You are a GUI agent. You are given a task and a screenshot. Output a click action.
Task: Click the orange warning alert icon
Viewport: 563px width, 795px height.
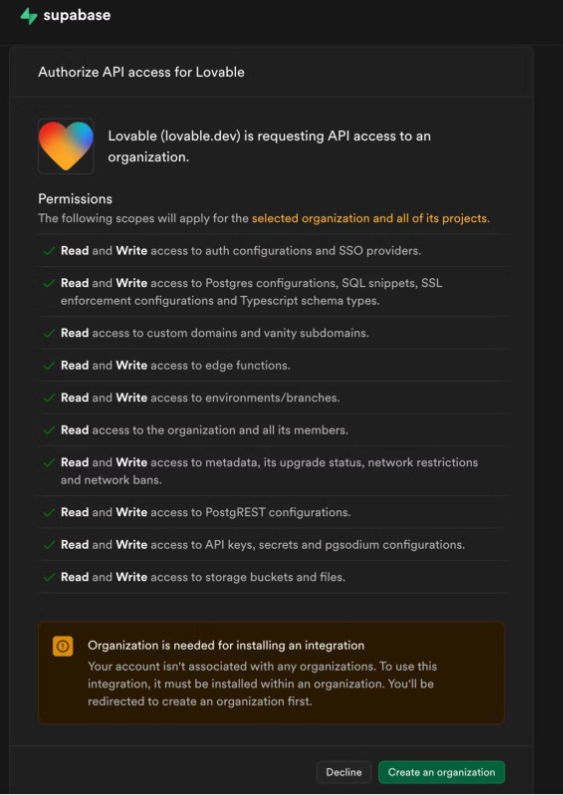[x=63, y=646]
